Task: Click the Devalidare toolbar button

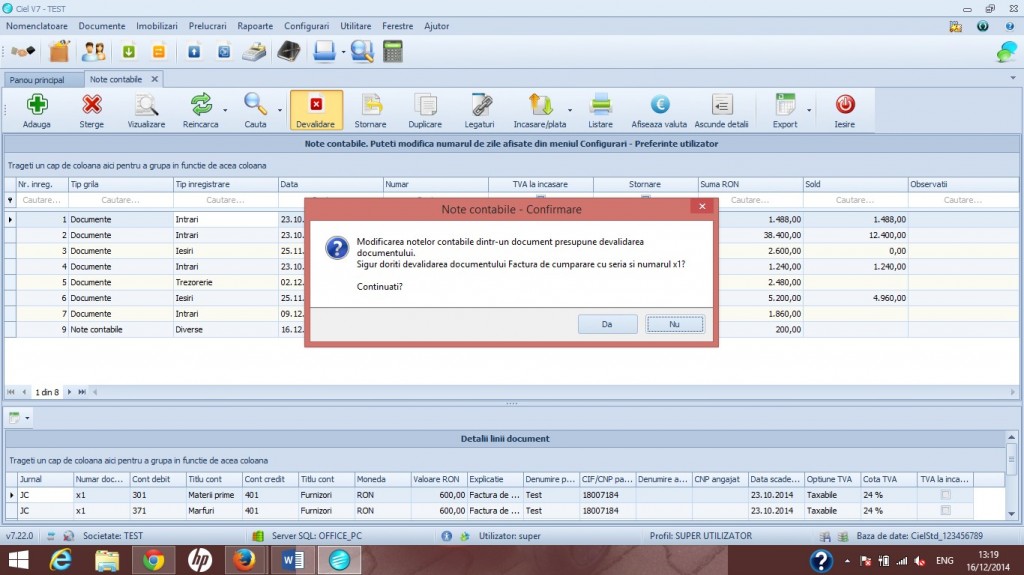Action: point(316,110)
